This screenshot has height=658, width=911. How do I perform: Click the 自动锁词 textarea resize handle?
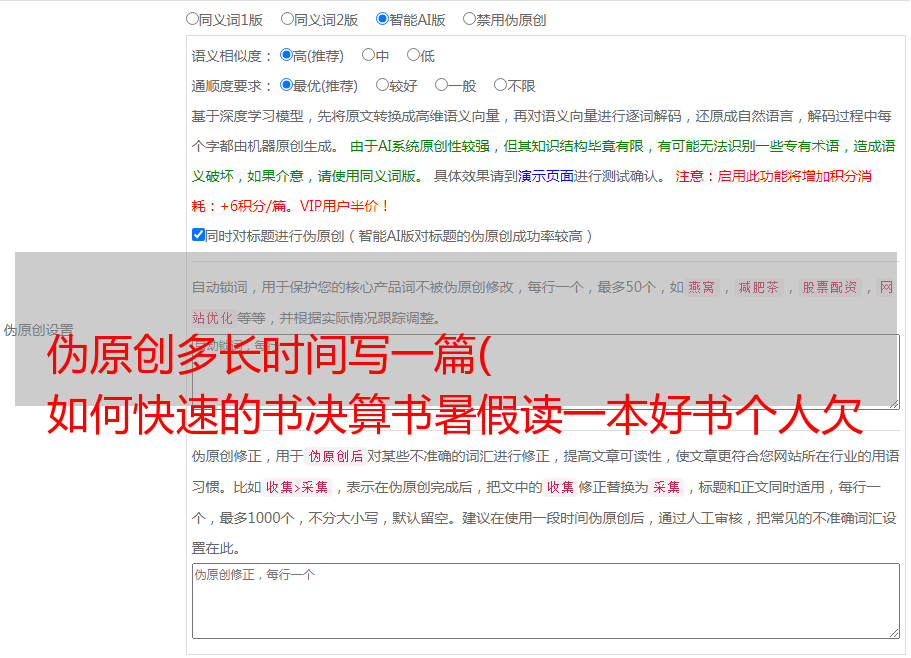pos(894,403)
